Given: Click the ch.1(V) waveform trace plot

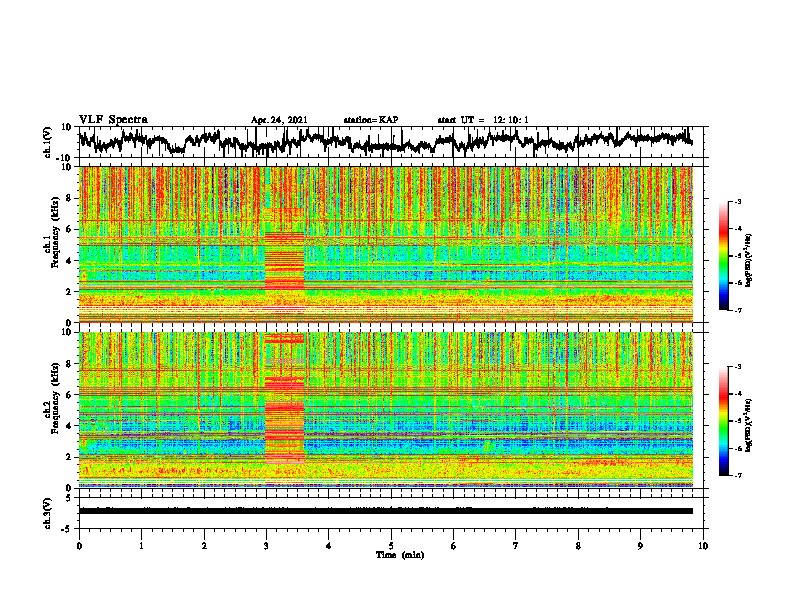Looking at the screenshot, I should [385, 141].
